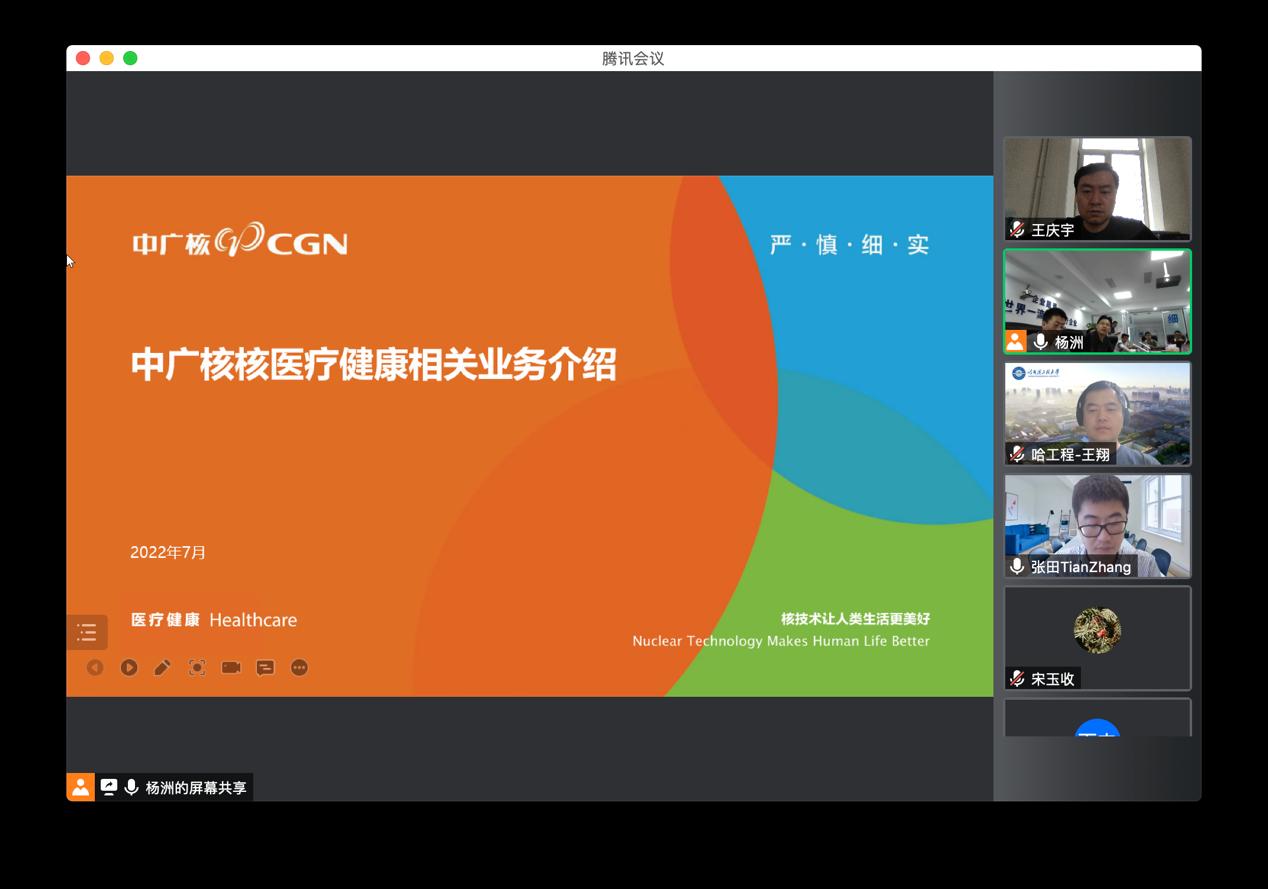Click the slide title 中广核核医疗健康相关业务介绍
The height and width of the screenshot is (889, 1268).
click(373, 364)
